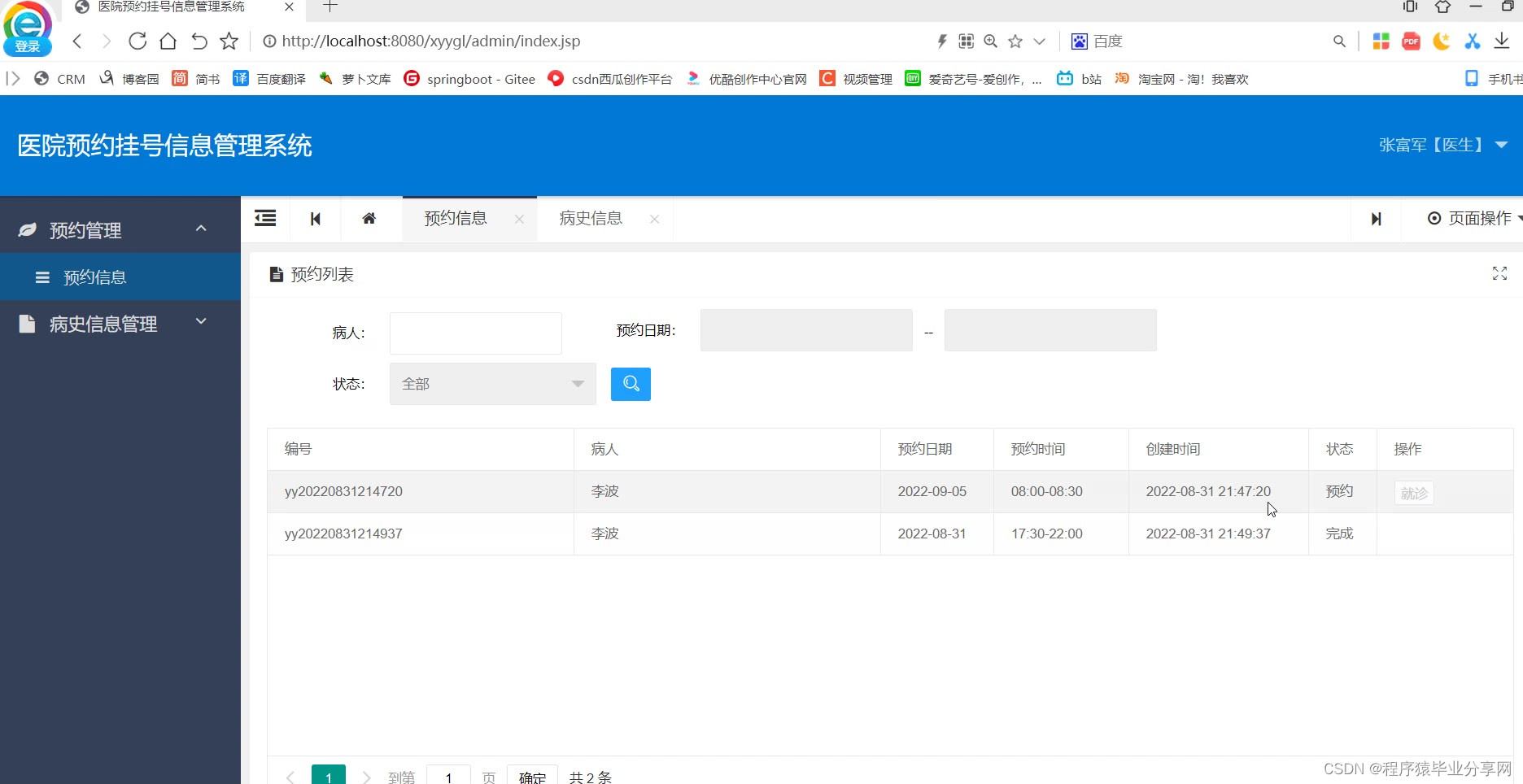The image size is (1523, 784).
Task: Click the undo/restore closed page icon
Action: (199, 41)
